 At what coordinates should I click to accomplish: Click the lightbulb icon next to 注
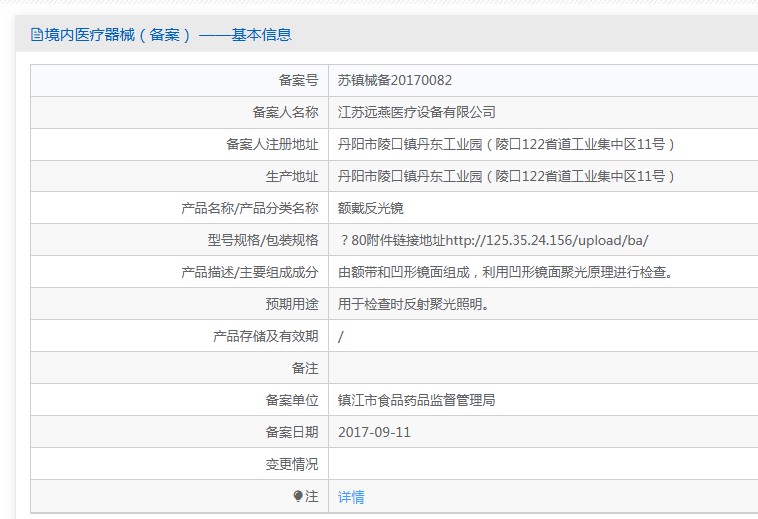298,496
